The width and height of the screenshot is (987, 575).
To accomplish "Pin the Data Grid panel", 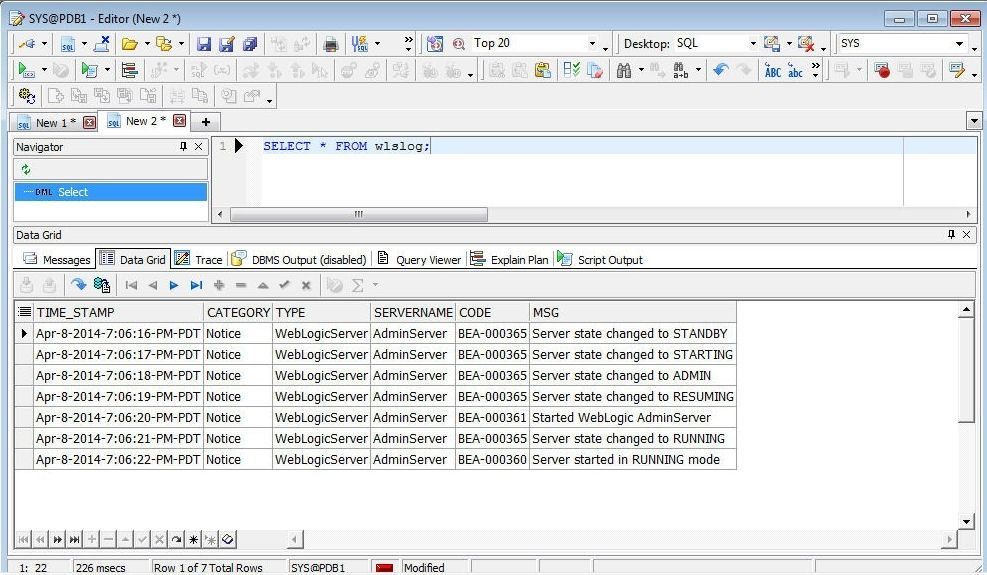I will click(951, 234).
